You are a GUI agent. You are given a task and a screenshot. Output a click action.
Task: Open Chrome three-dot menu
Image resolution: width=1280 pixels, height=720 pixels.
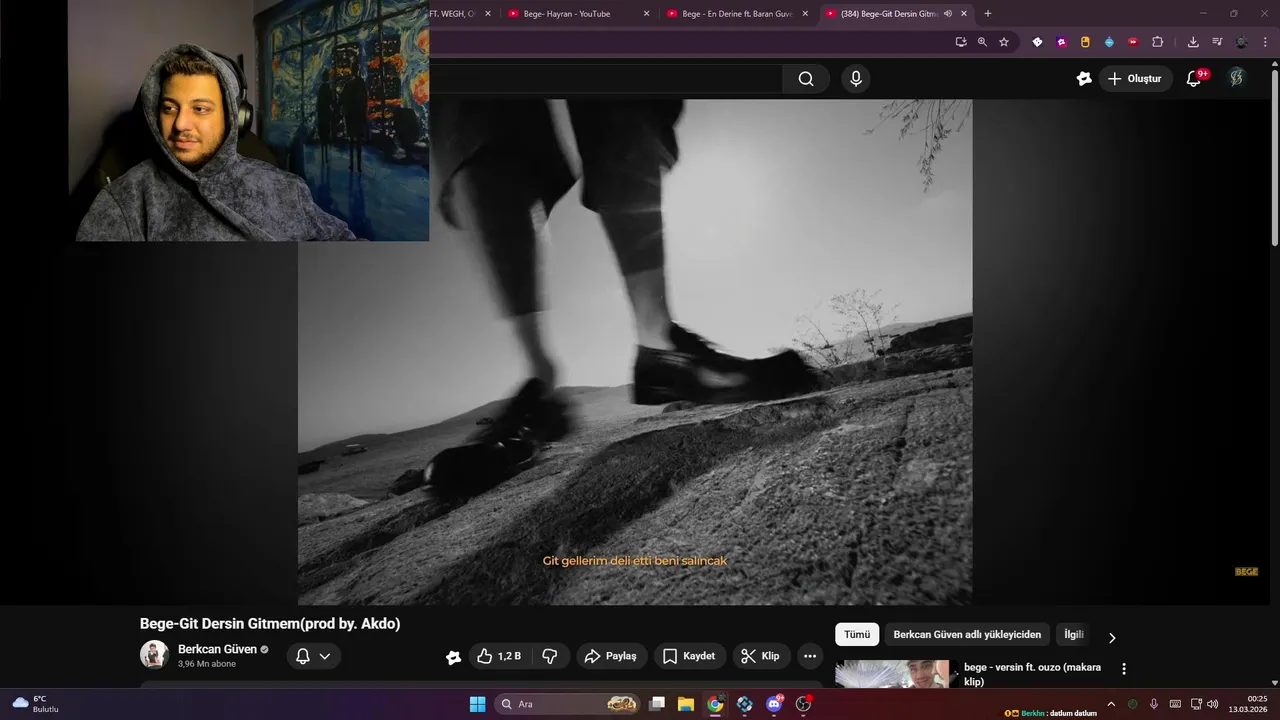(x=1265, y=42)
